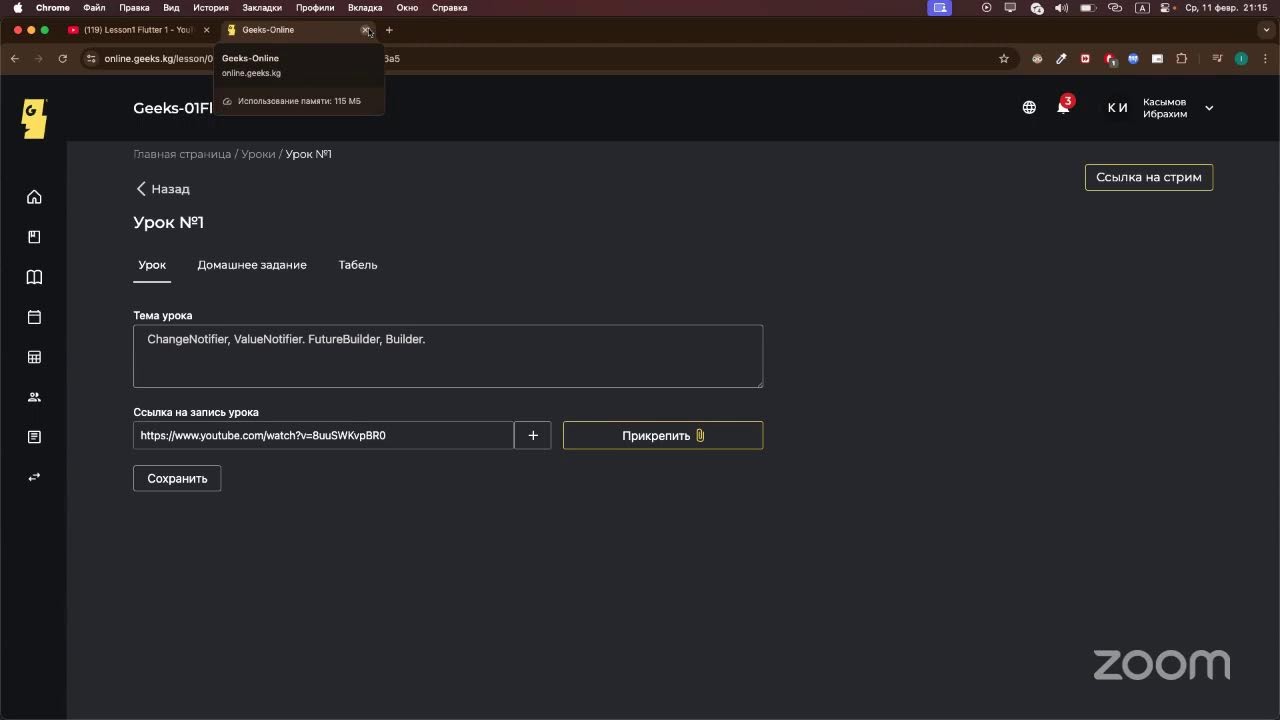Click the Урок №1 breadcrumb text

coord(309,154)
